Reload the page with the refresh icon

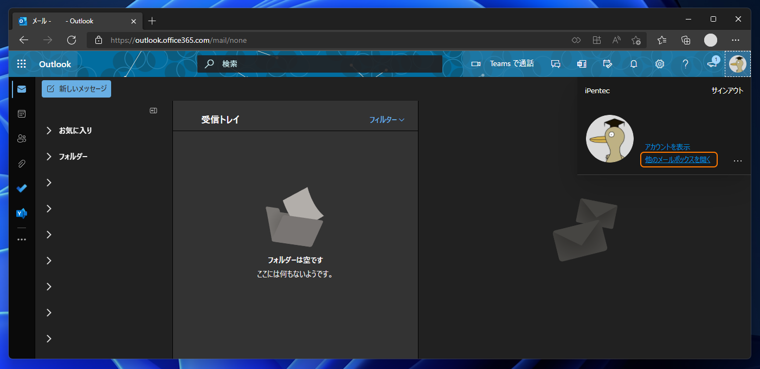[71, 40]
